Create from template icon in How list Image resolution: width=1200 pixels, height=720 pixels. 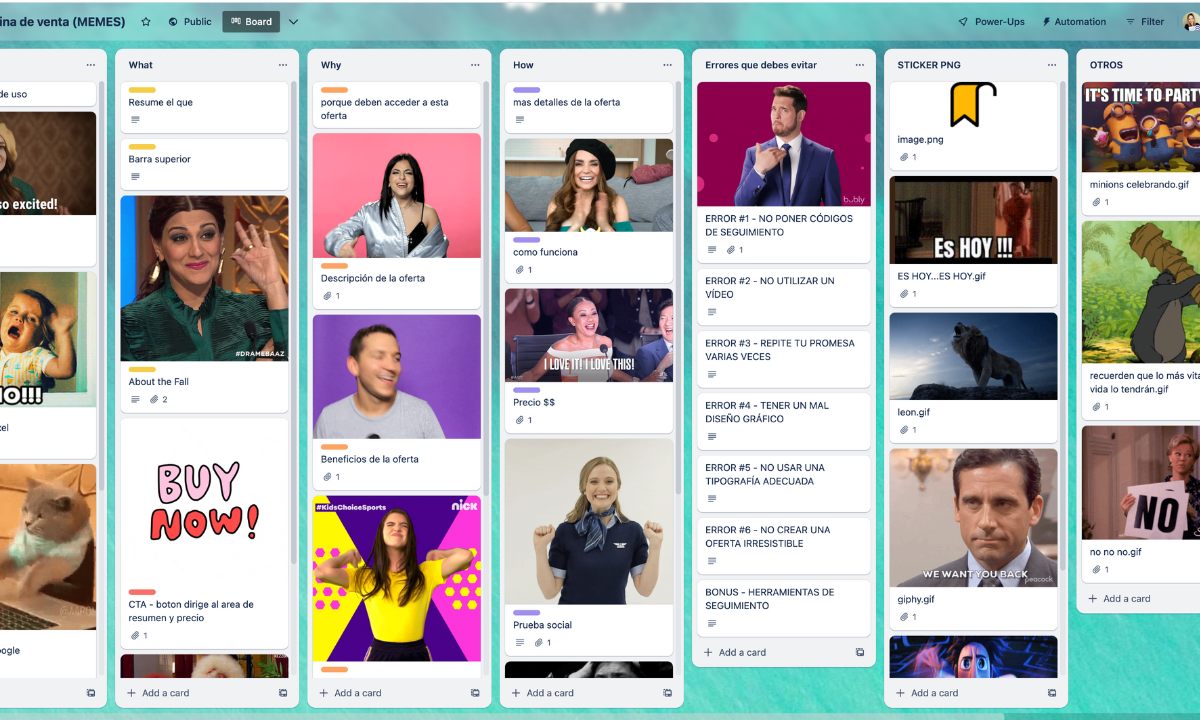[x=667, y=693]
